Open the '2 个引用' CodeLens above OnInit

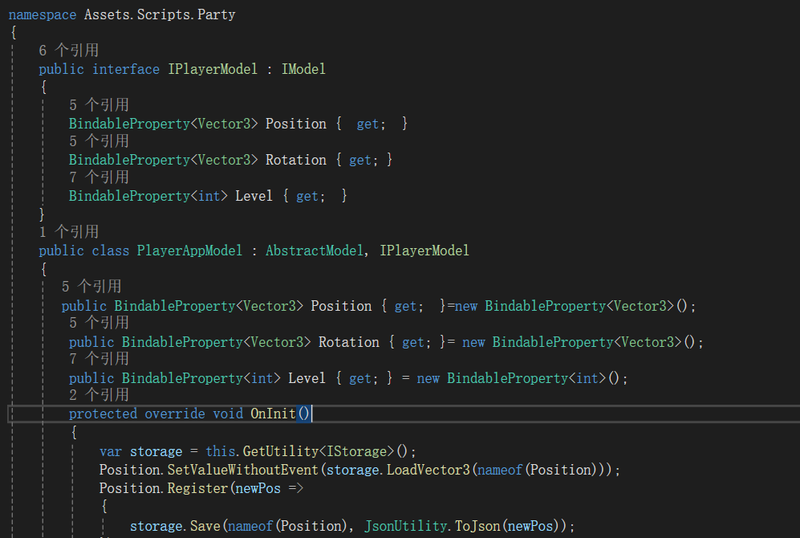tap(99, 395)
